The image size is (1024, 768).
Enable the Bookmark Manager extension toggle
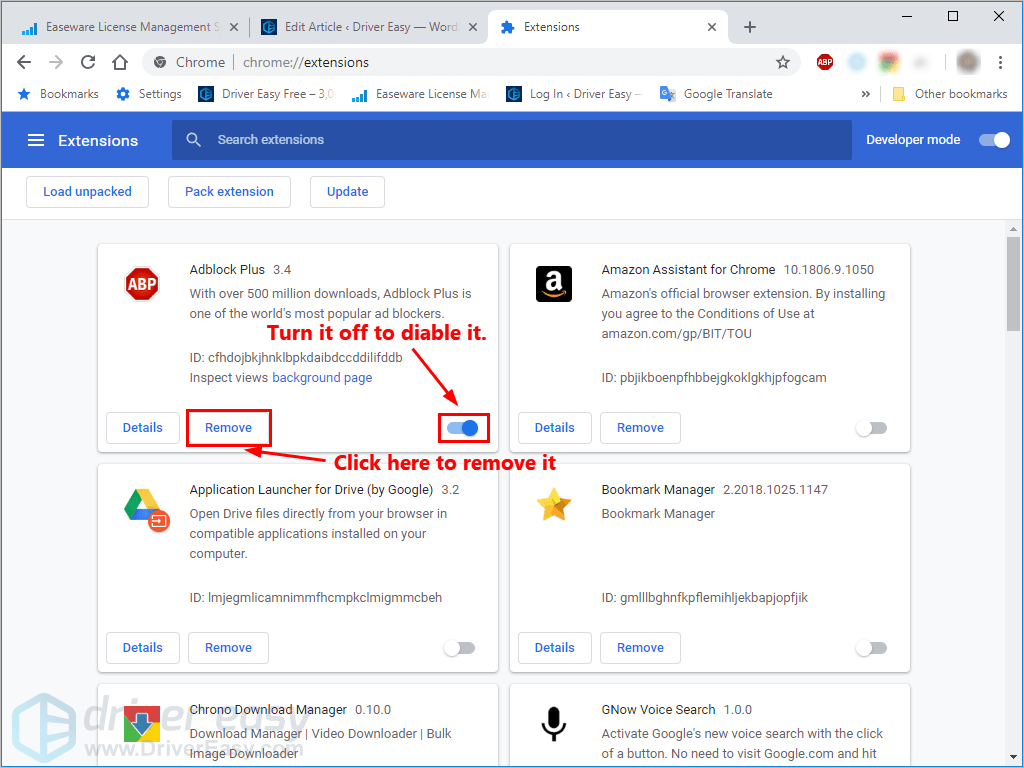point(871,647)
